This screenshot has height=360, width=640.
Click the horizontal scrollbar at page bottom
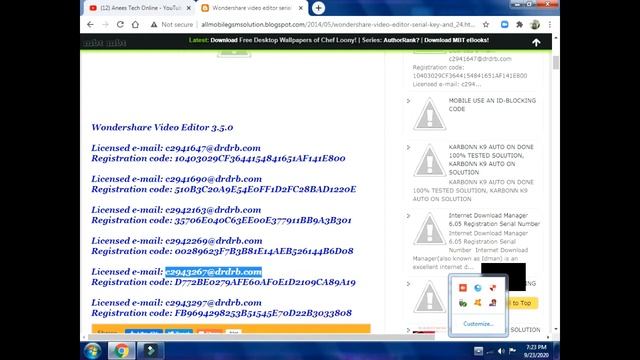[261, 337]
